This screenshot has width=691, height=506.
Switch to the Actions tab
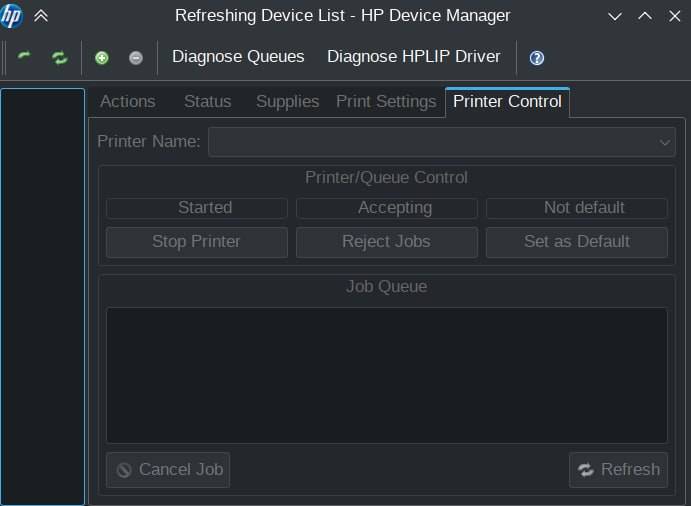point(127,101)
